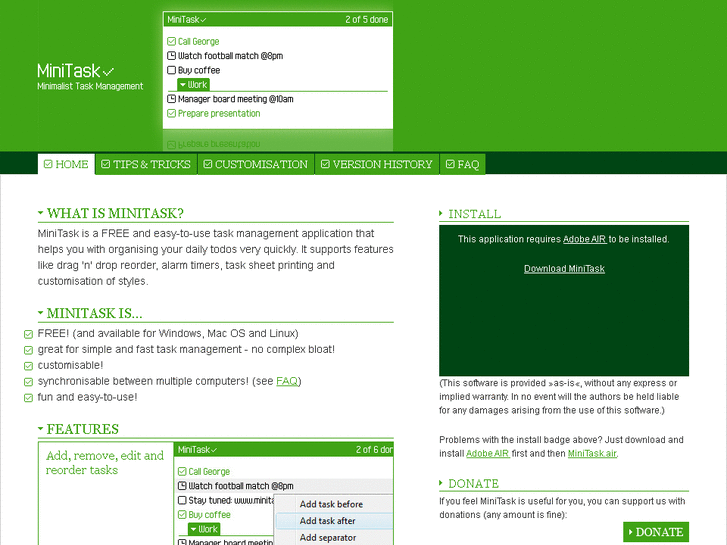Click the checkbox icon on FAQ tab
This screenshot has width=727, height=545.
[450, 164]
